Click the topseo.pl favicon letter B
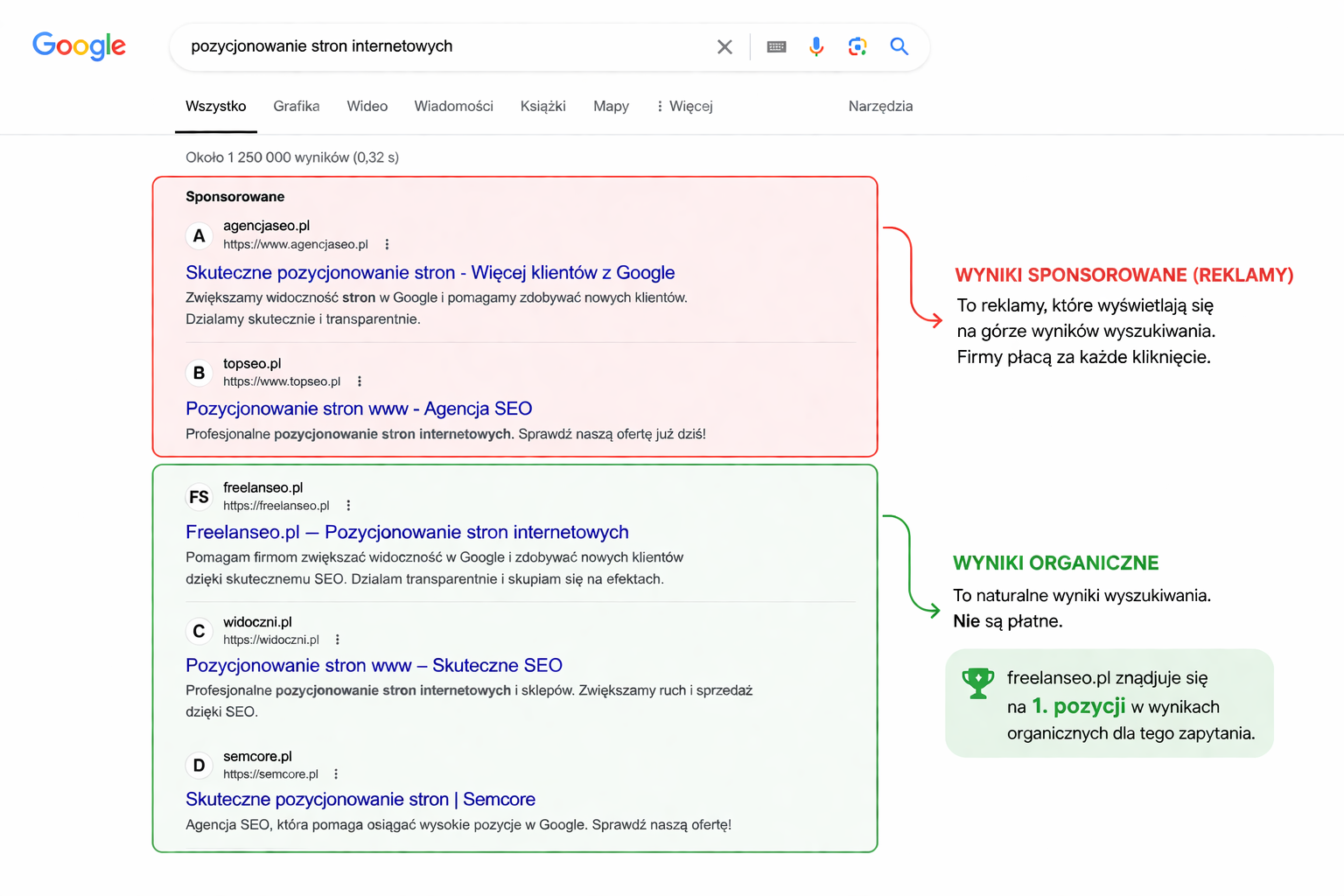Viewport: 1344px width, 896px height. pyautogui.click(x=199, y=373)
